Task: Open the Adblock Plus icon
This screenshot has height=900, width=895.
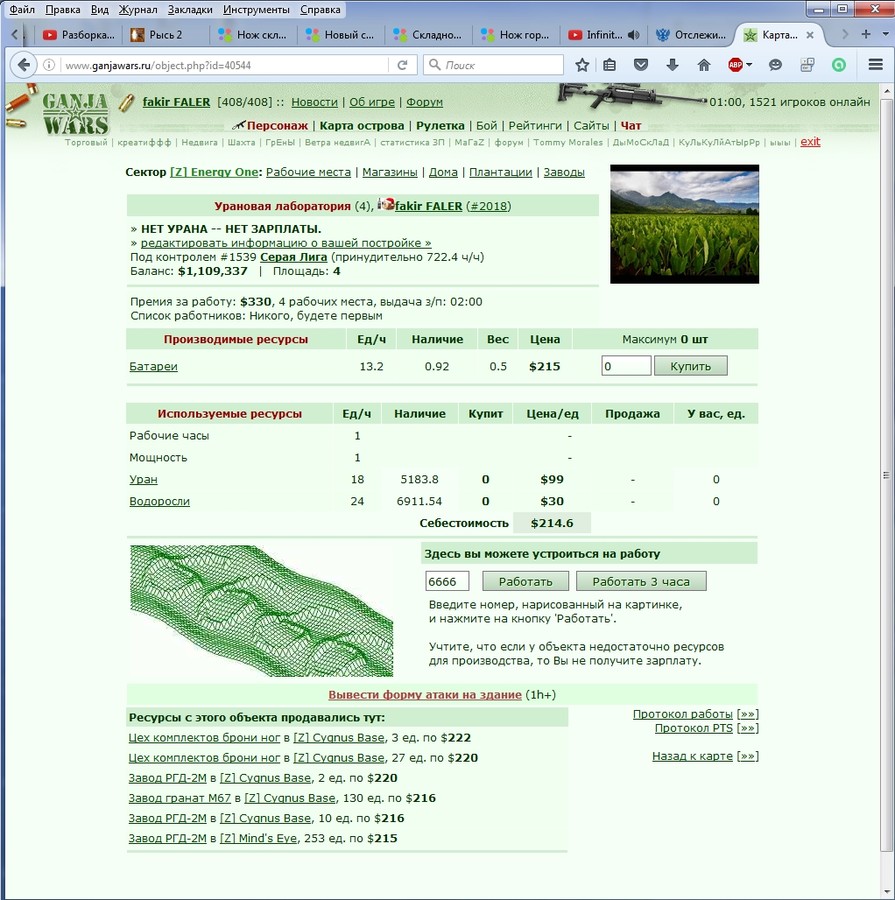Action: point(735,65)
